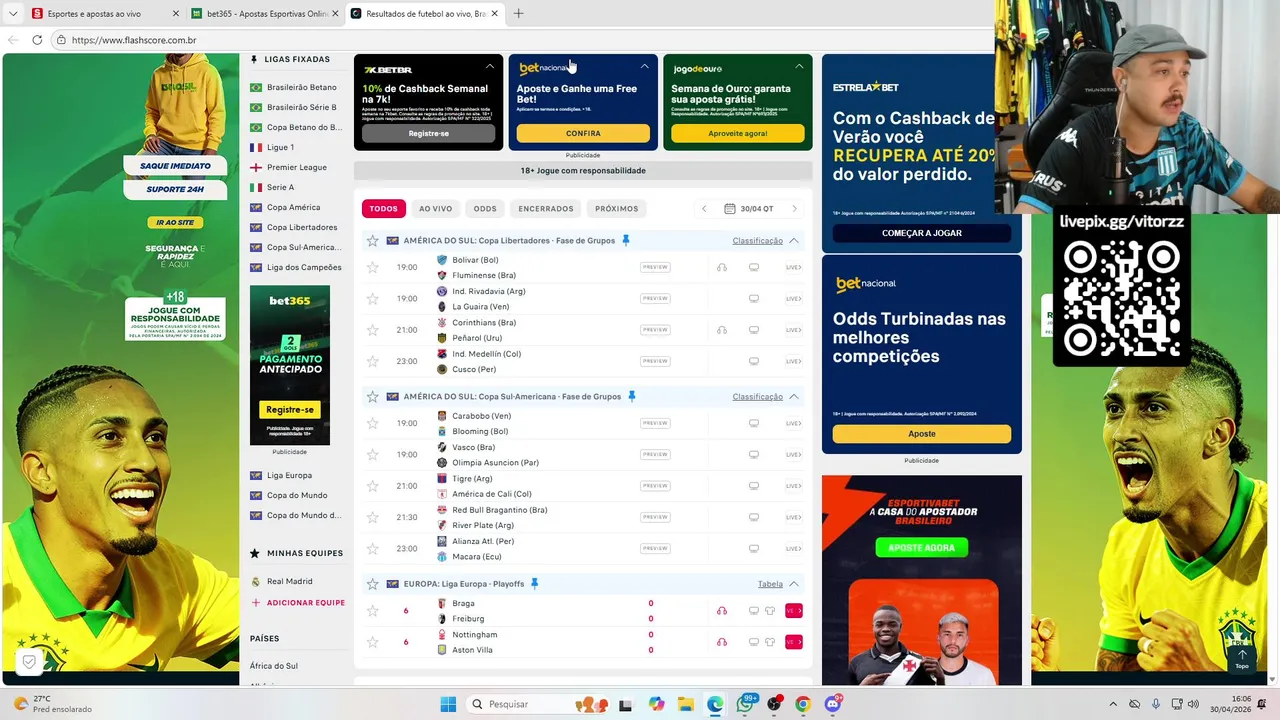Collapse the Jogodeouro ad banner

coord(799,66)
